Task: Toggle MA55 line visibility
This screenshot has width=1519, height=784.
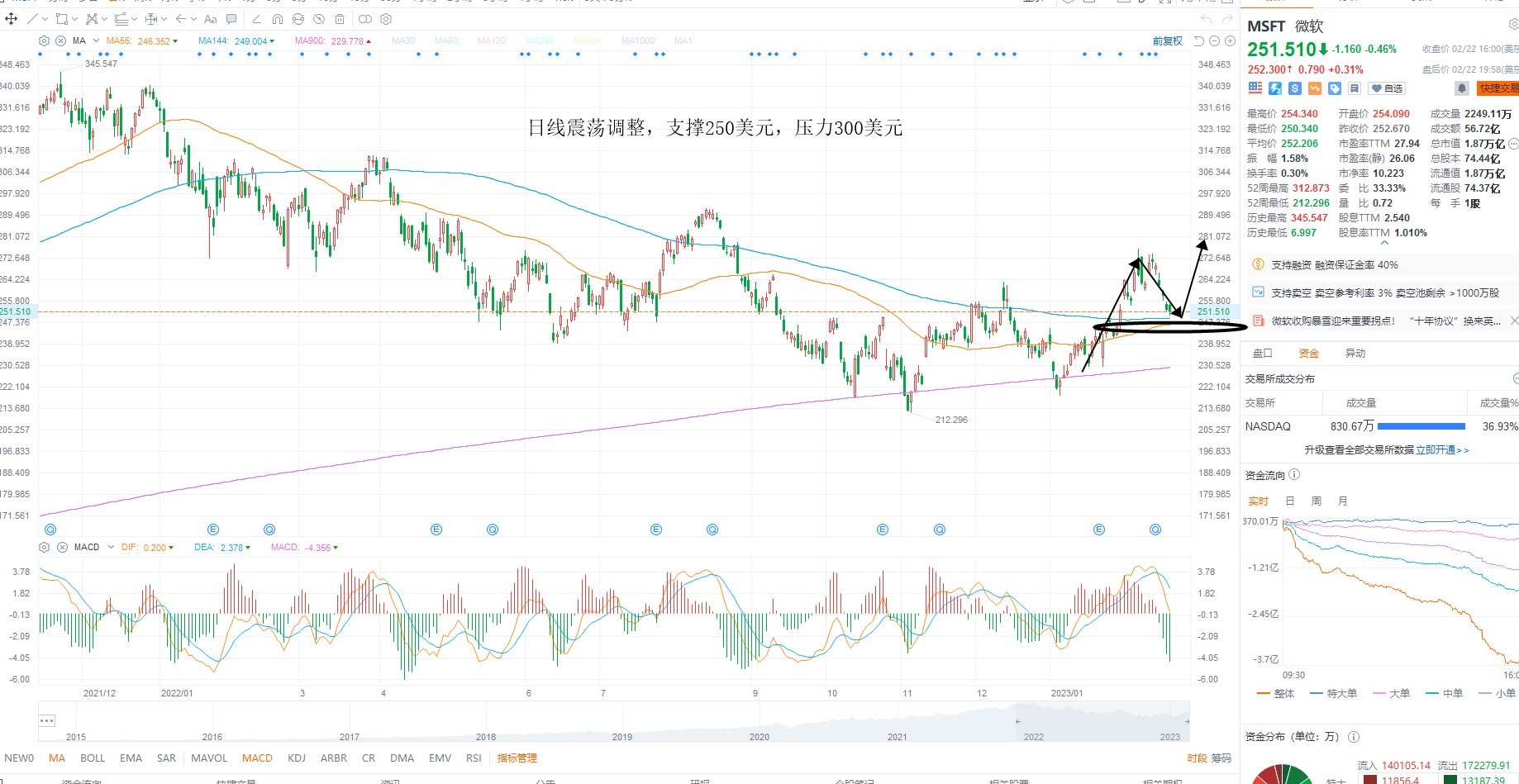Action: tap(141, 40)
